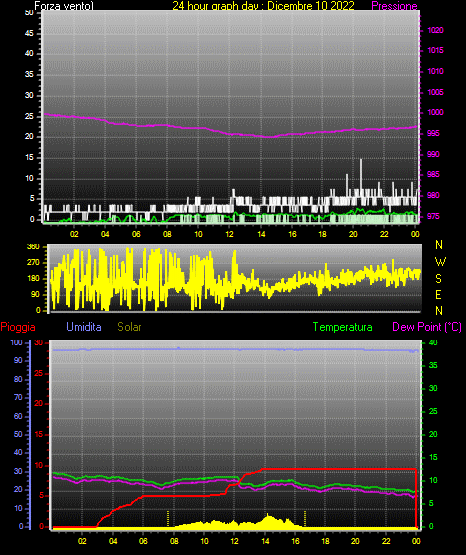This screenshot has height=555, width=466.
Task: Click the W wind direction marker
Action: pyautogui.click(x=440, y=262)
